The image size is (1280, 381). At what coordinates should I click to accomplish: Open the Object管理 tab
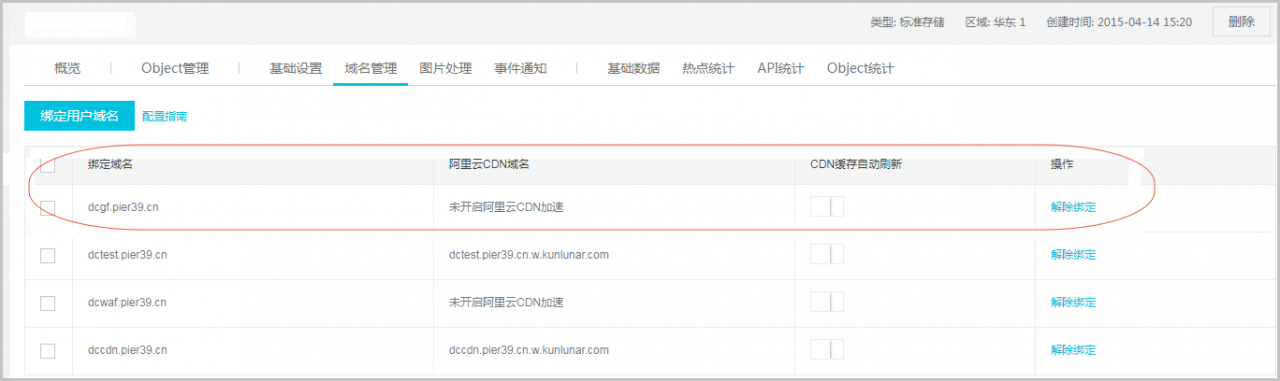click(x=175, y=69)
